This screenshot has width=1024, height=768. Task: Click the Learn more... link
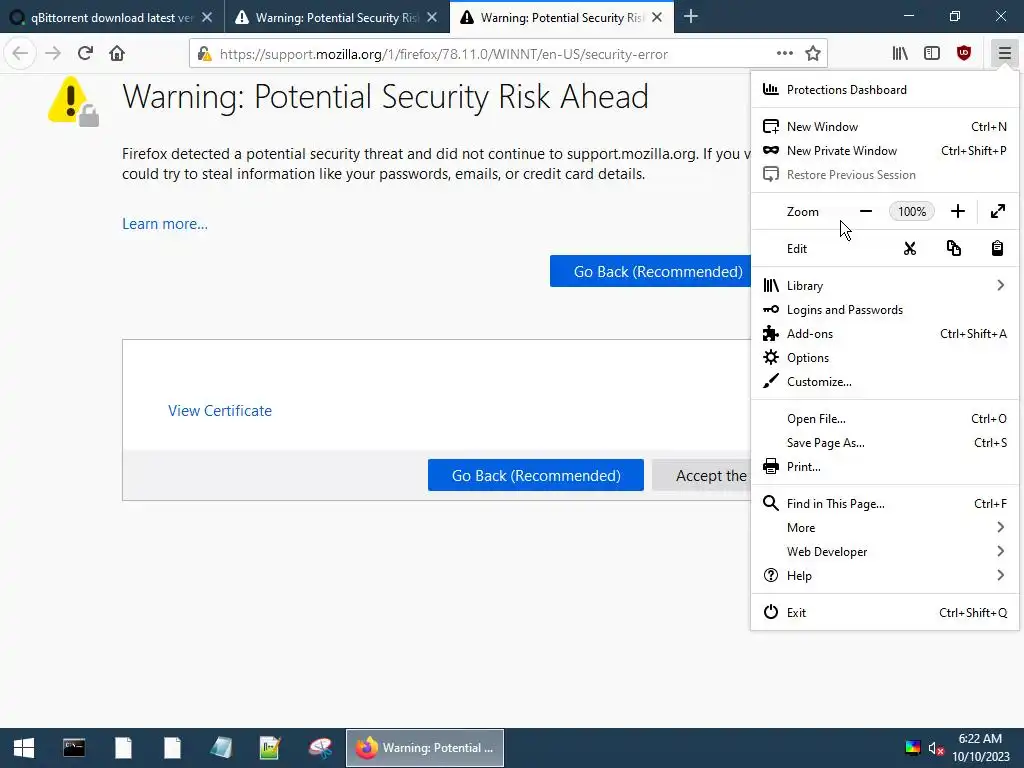pos(165,224)
